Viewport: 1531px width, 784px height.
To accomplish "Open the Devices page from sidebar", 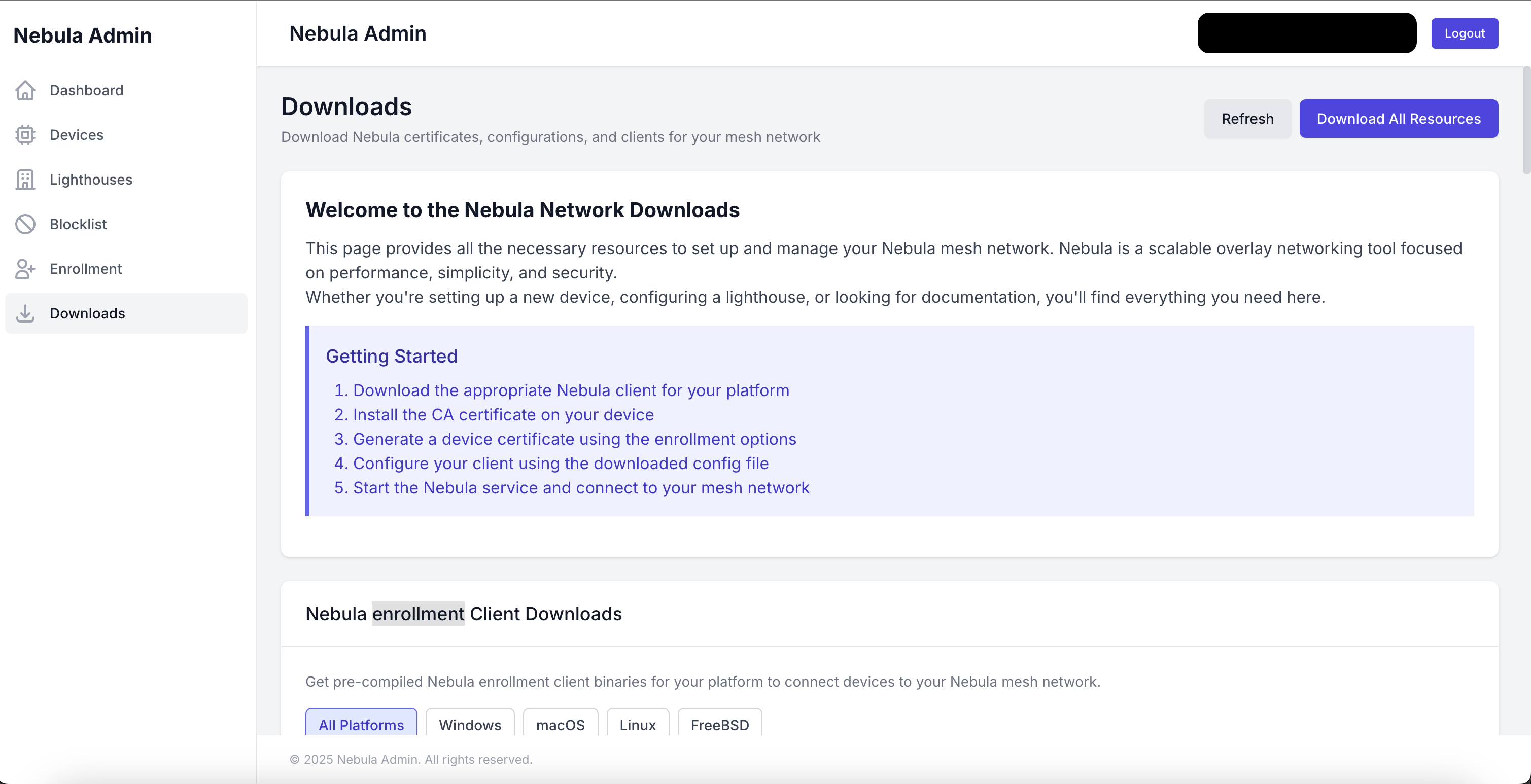I will click(77, 135).
